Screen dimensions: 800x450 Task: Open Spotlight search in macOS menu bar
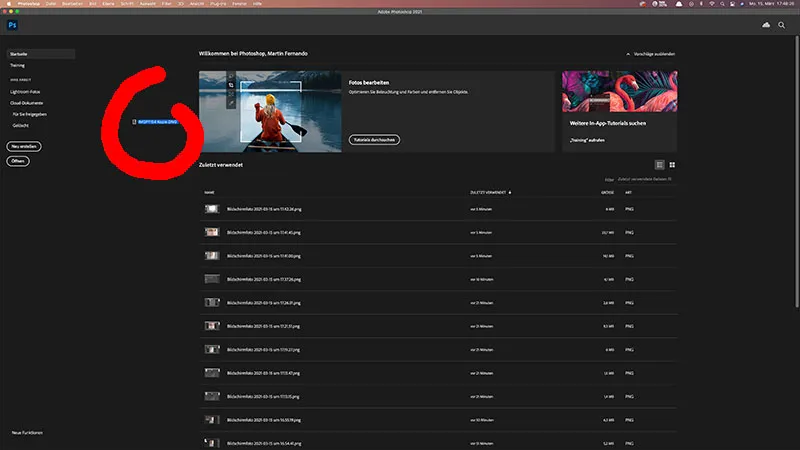coord(722,4)
